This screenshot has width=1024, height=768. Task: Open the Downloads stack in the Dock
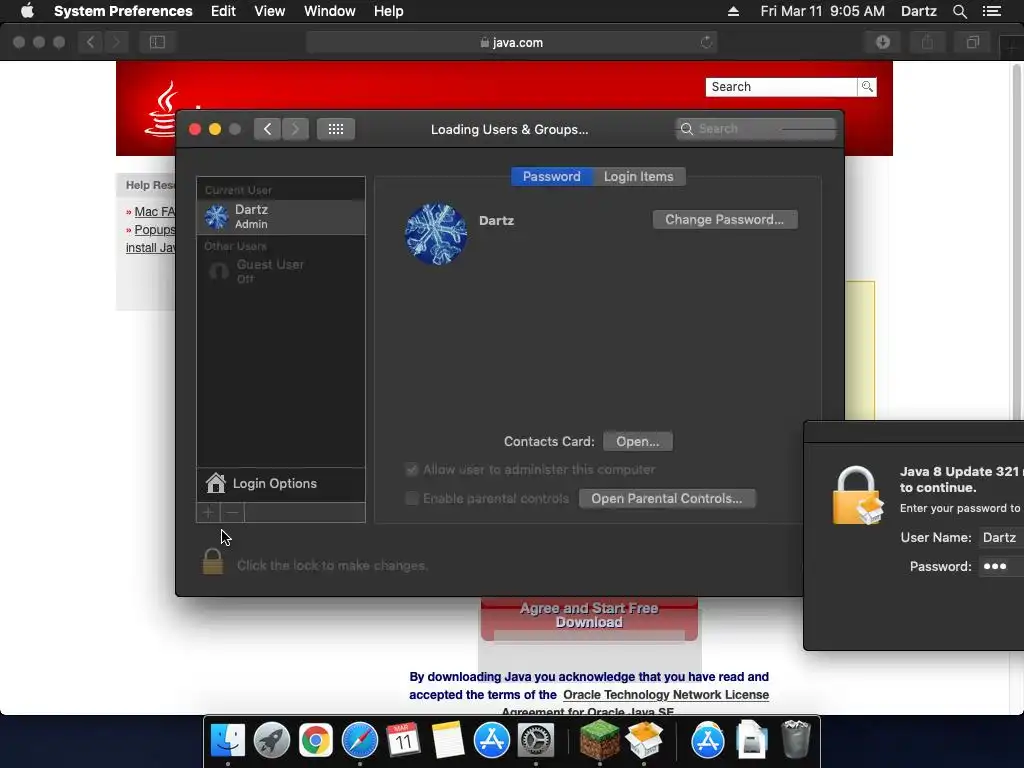751,739
